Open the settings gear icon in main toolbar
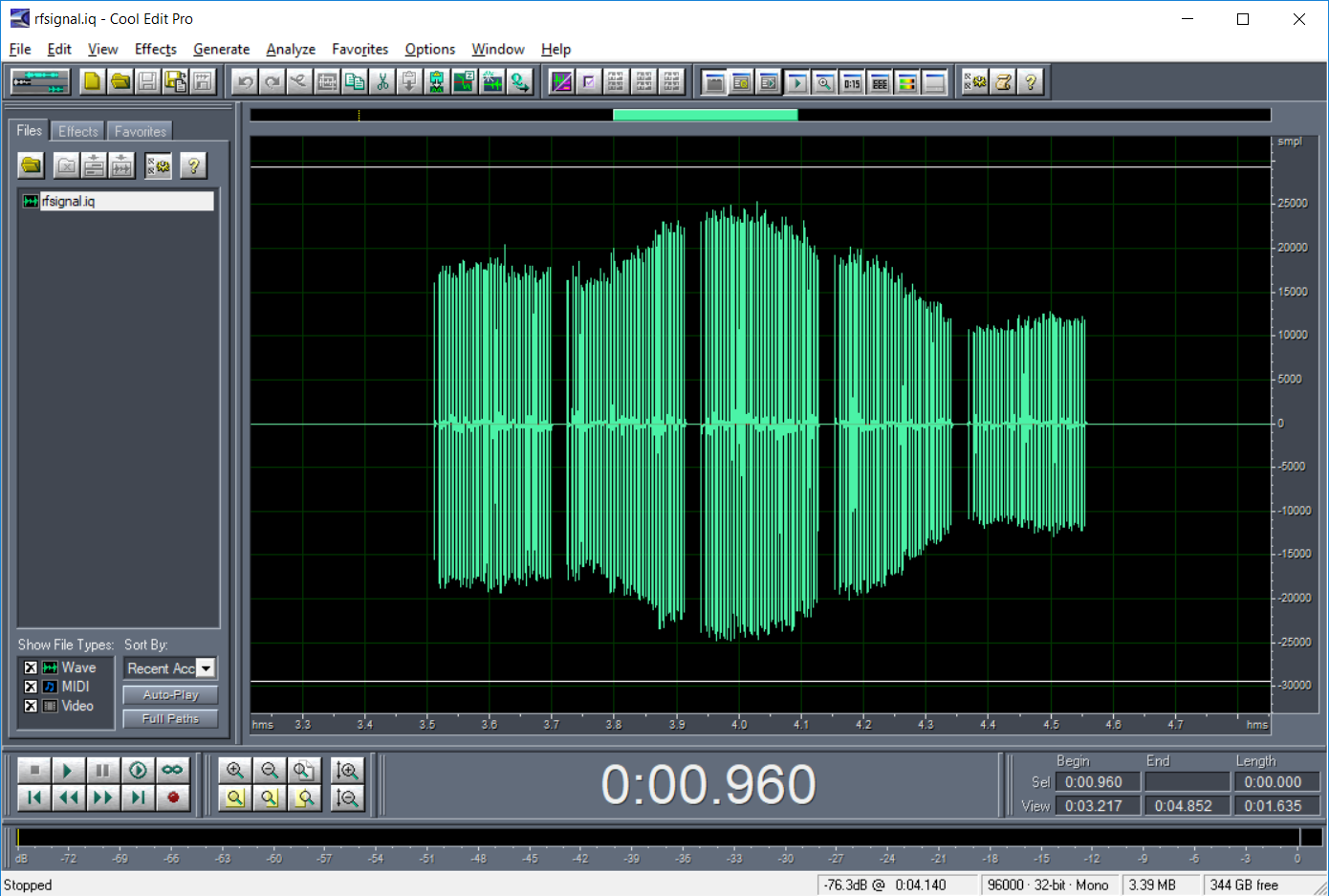Viewport: 1329px width, 896px height. click(x=974, y=81)
